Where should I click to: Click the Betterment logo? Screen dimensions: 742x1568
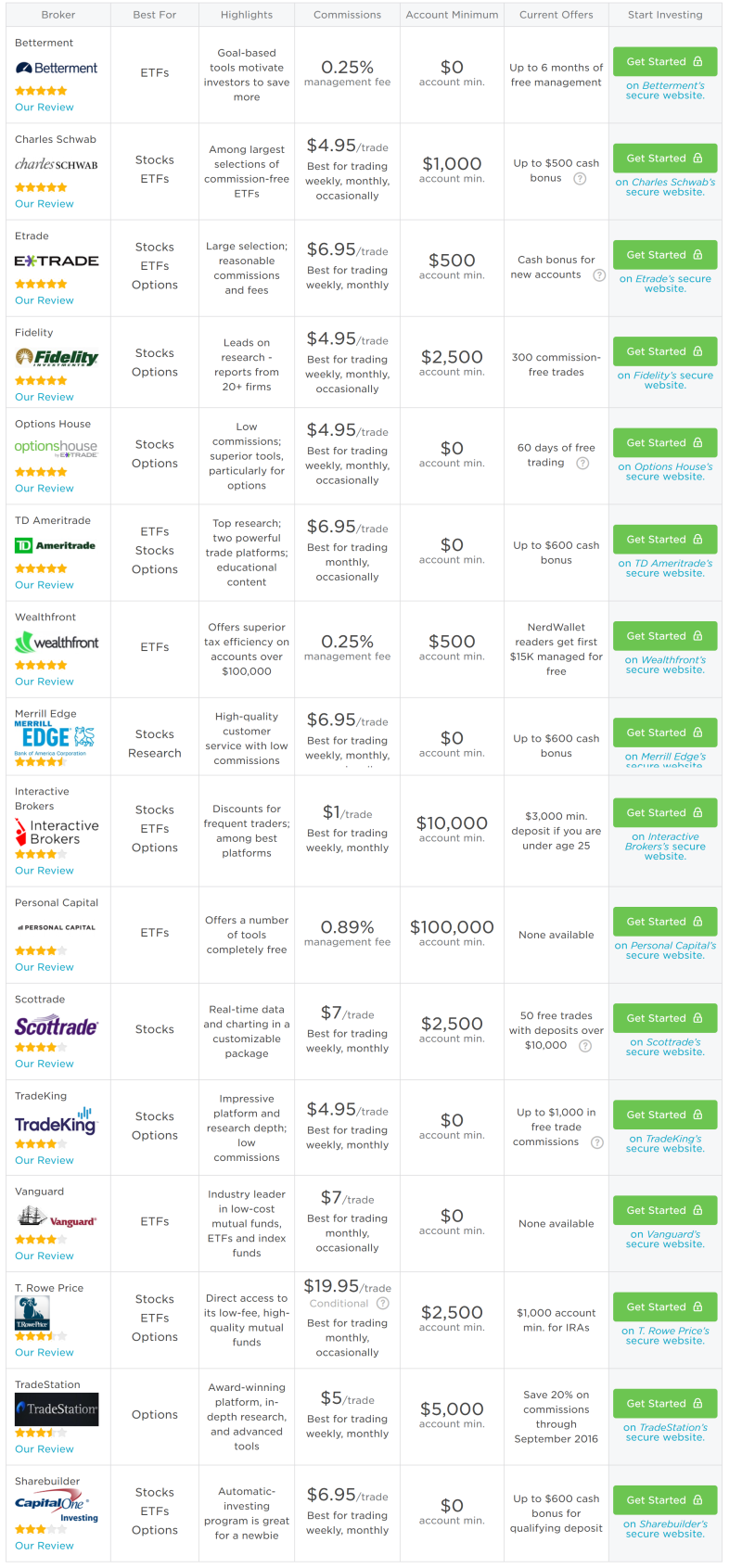57,69
